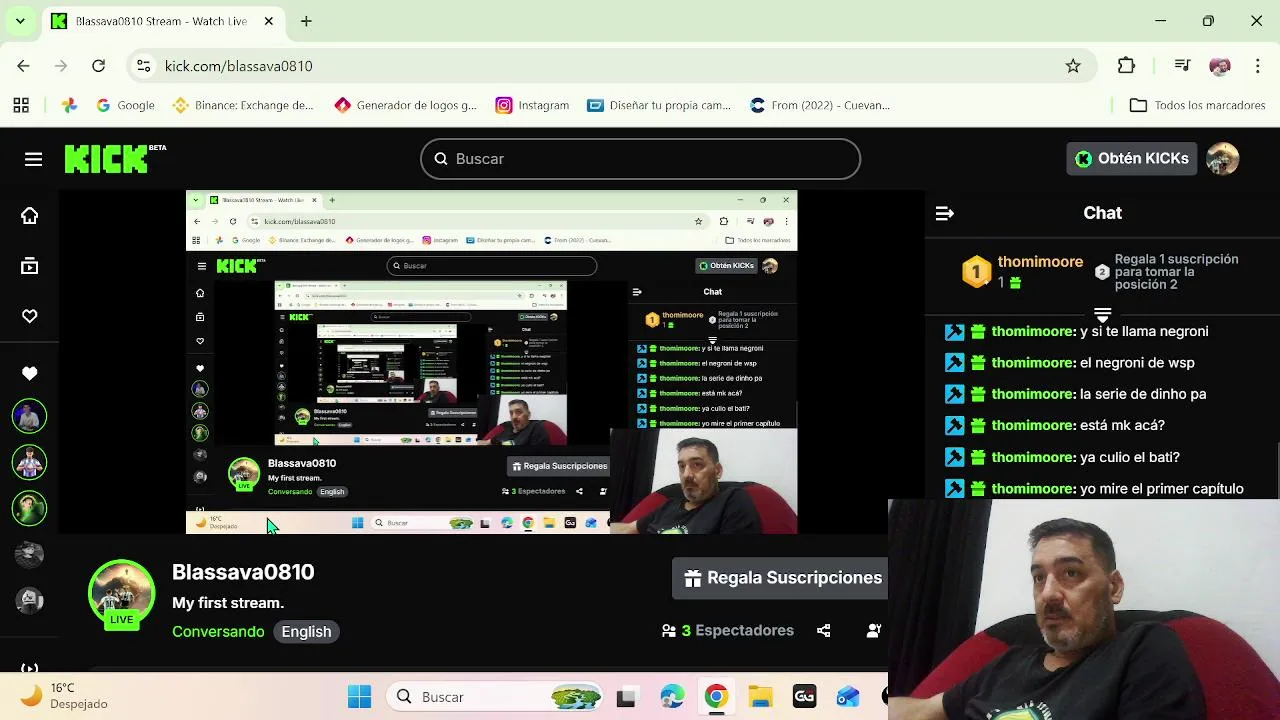Open first followed channel avatar in sidebar
Image resolution: width=1280 pixels, height=720 pixels.
29,416
